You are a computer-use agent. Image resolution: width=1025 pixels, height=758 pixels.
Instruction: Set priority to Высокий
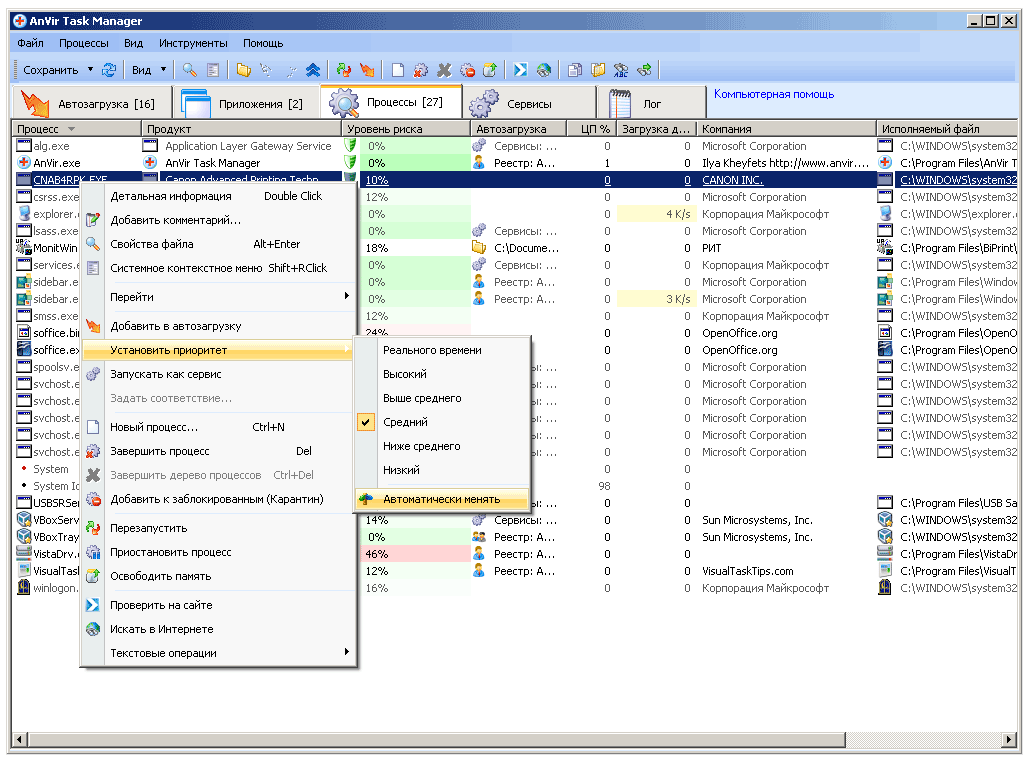[x=405, y=374]
